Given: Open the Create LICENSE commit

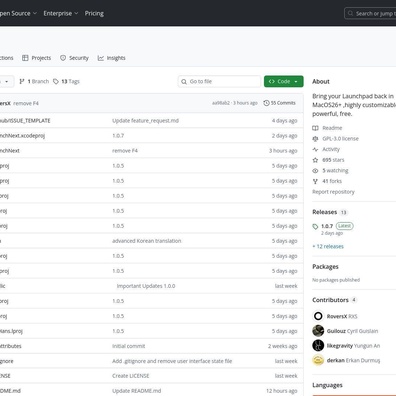Looking at the screenshot, I should point(131,376).
